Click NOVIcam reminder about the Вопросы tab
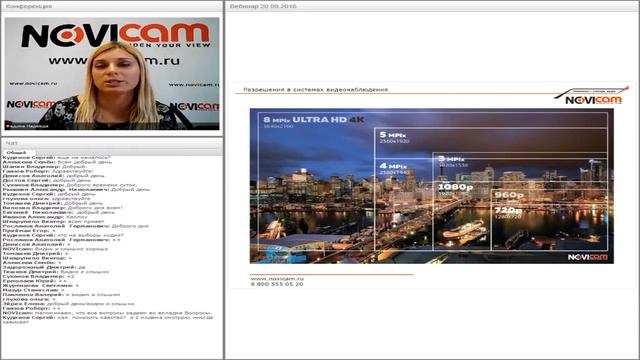The height and width of the screenshot is (360, 640). [107, 313]
